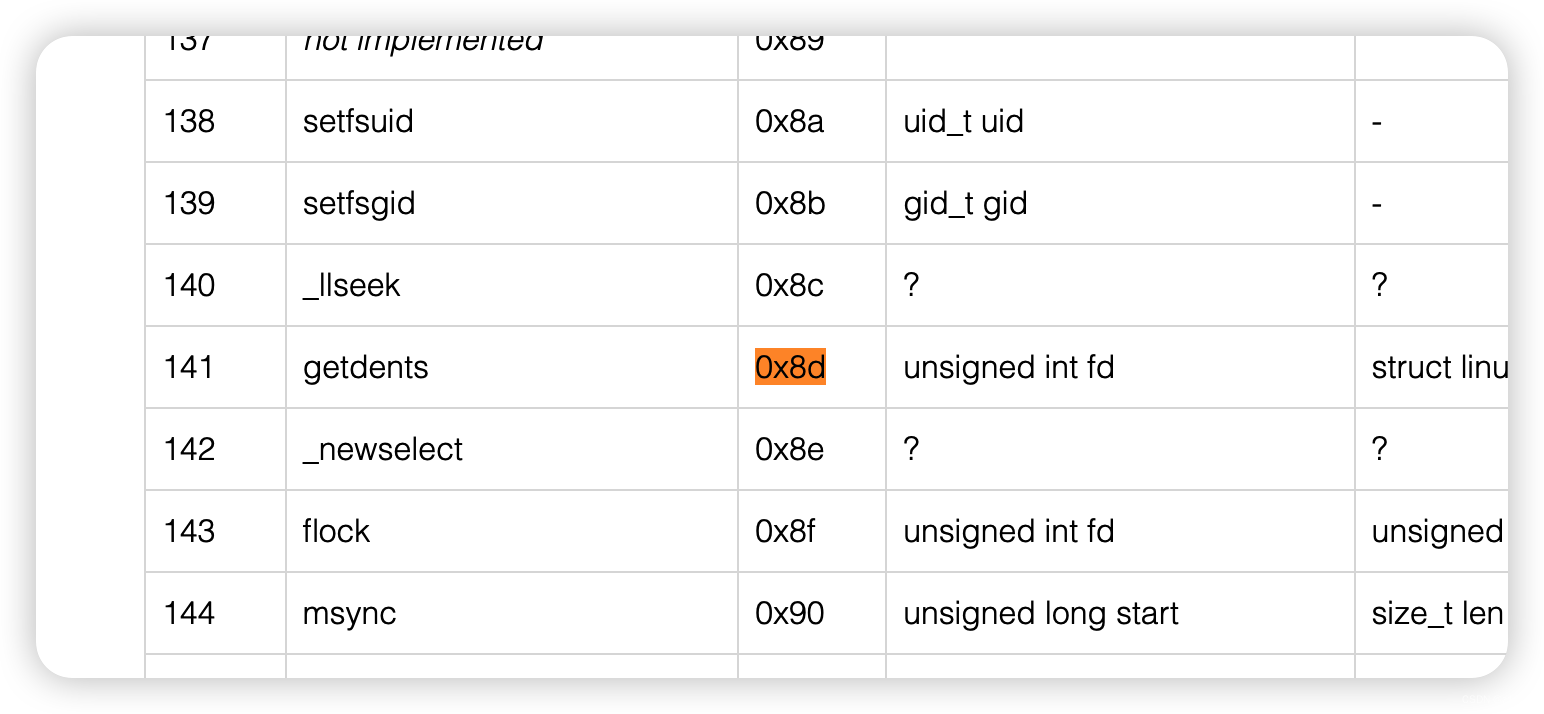Click the 'not implemented' italic entry
Screen dimensions: 1544x714
[x=423, y=42]
